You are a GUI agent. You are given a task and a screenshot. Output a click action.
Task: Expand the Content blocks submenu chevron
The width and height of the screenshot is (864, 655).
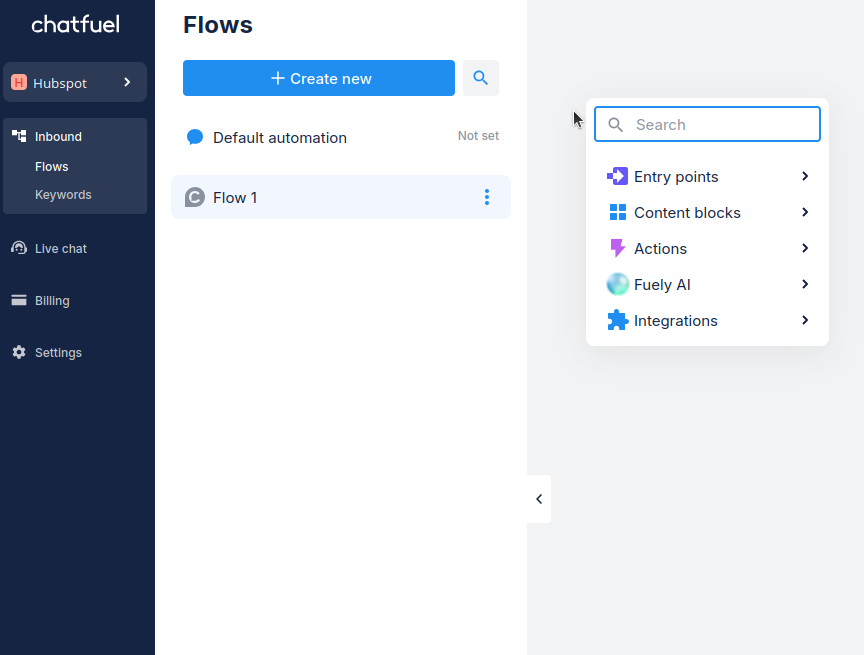(x=805, y=213)
